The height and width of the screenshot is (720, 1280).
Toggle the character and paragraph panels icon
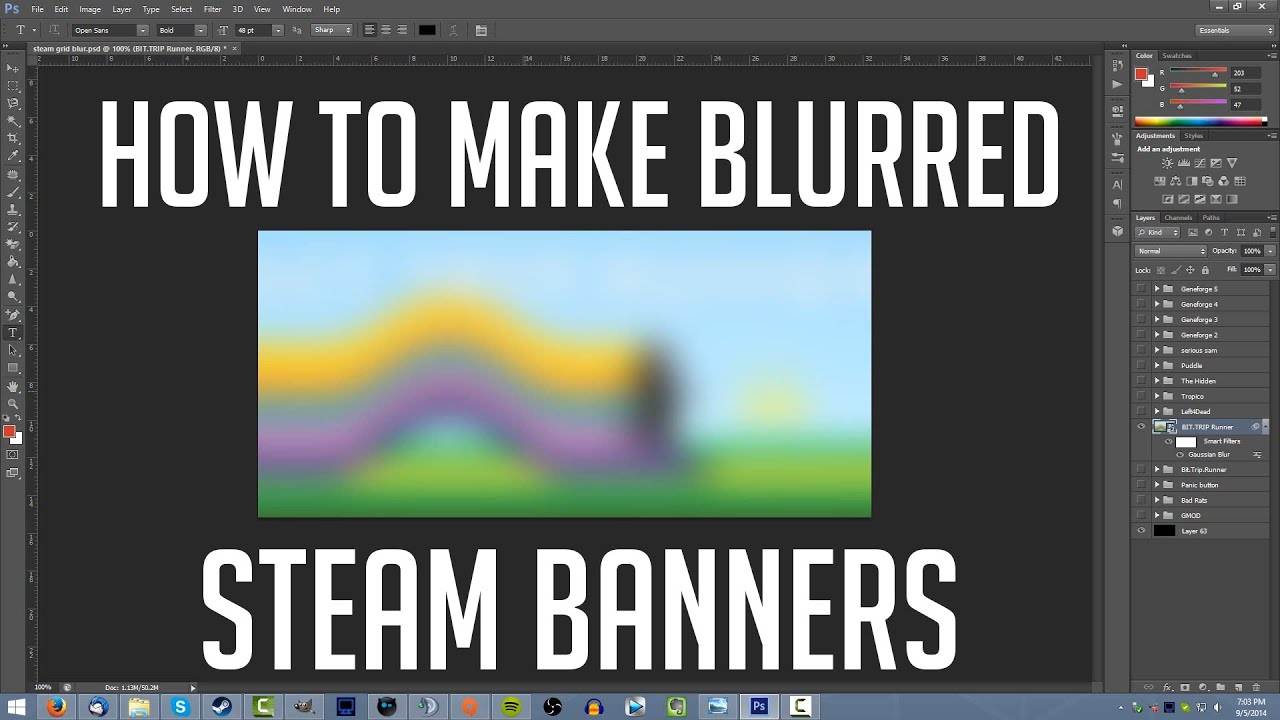[481, 30]
